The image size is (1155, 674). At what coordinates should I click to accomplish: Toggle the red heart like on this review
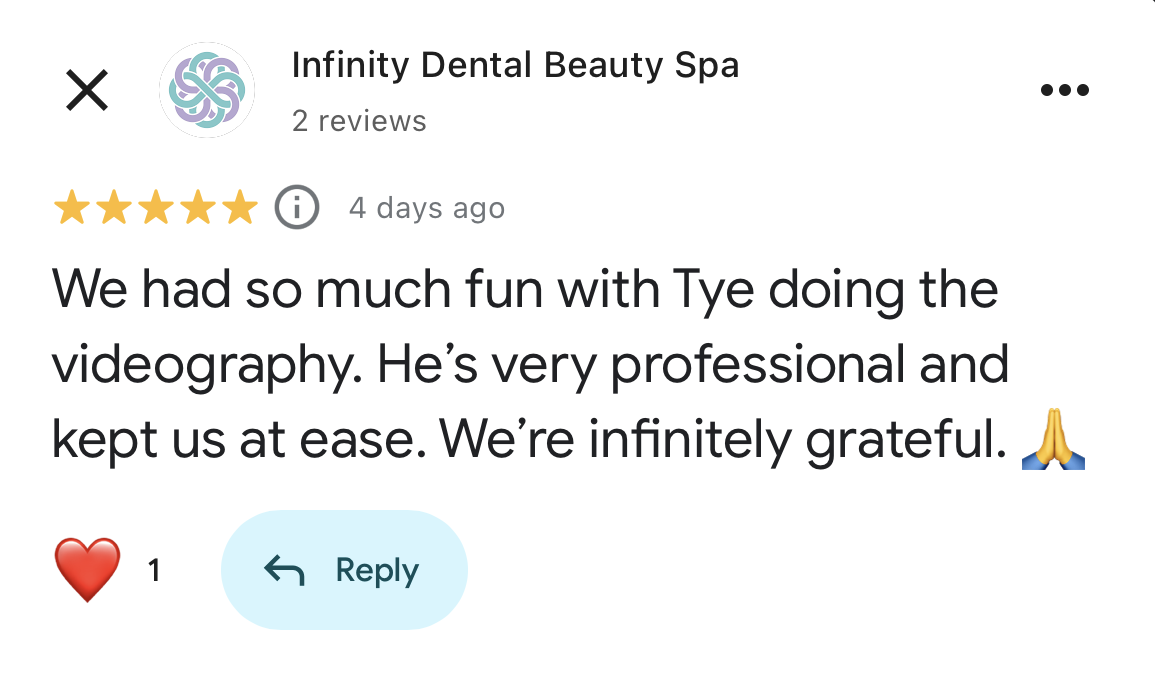(x=87, y=570)
